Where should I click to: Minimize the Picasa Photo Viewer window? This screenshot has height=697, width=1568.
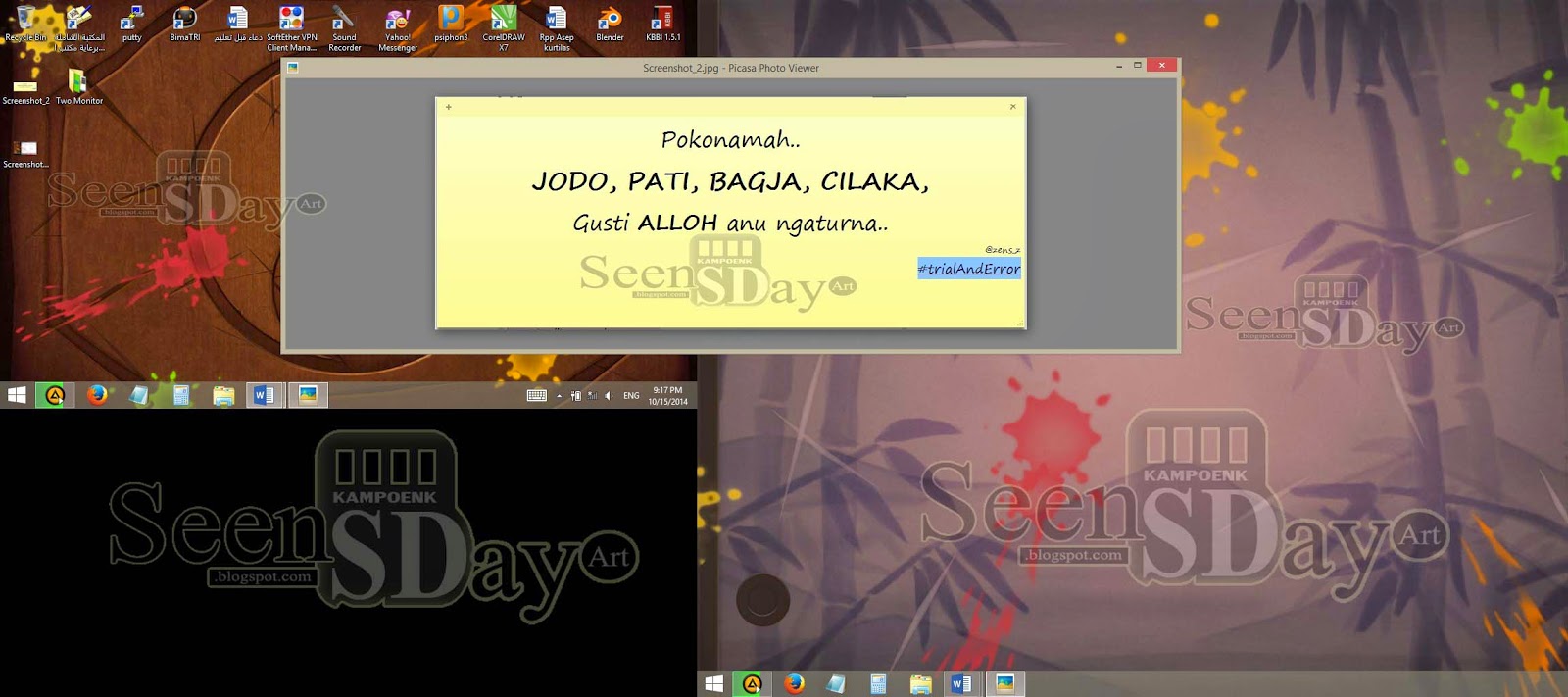pyautogui.click(x=1118, y=66)
